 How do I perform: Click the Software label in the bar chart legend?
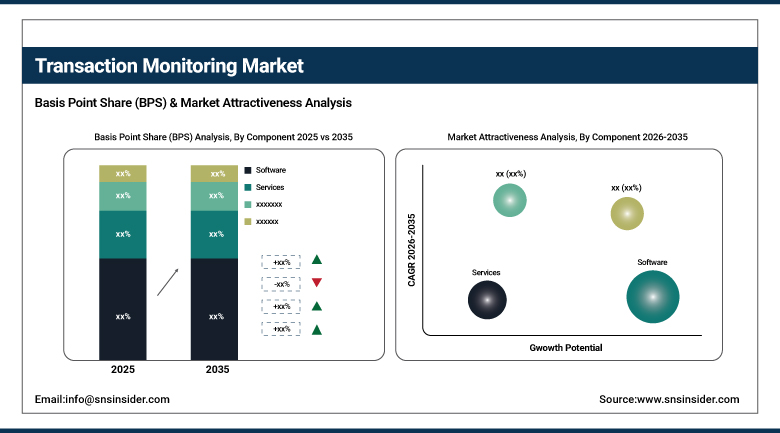271,170
